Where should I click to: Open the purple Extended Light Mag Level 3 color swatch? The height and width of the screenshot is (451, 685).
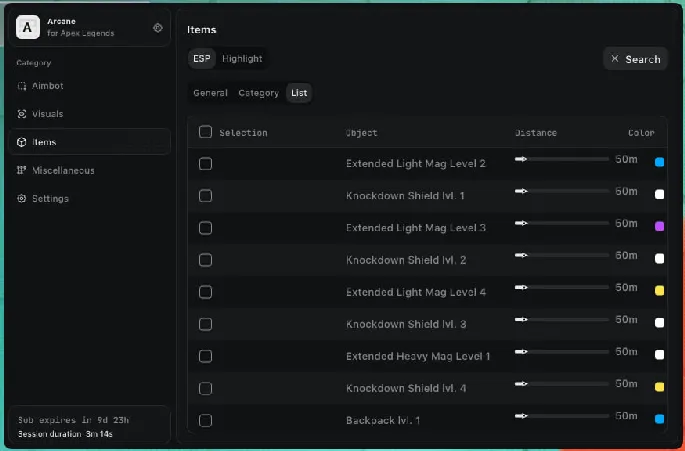659,226
